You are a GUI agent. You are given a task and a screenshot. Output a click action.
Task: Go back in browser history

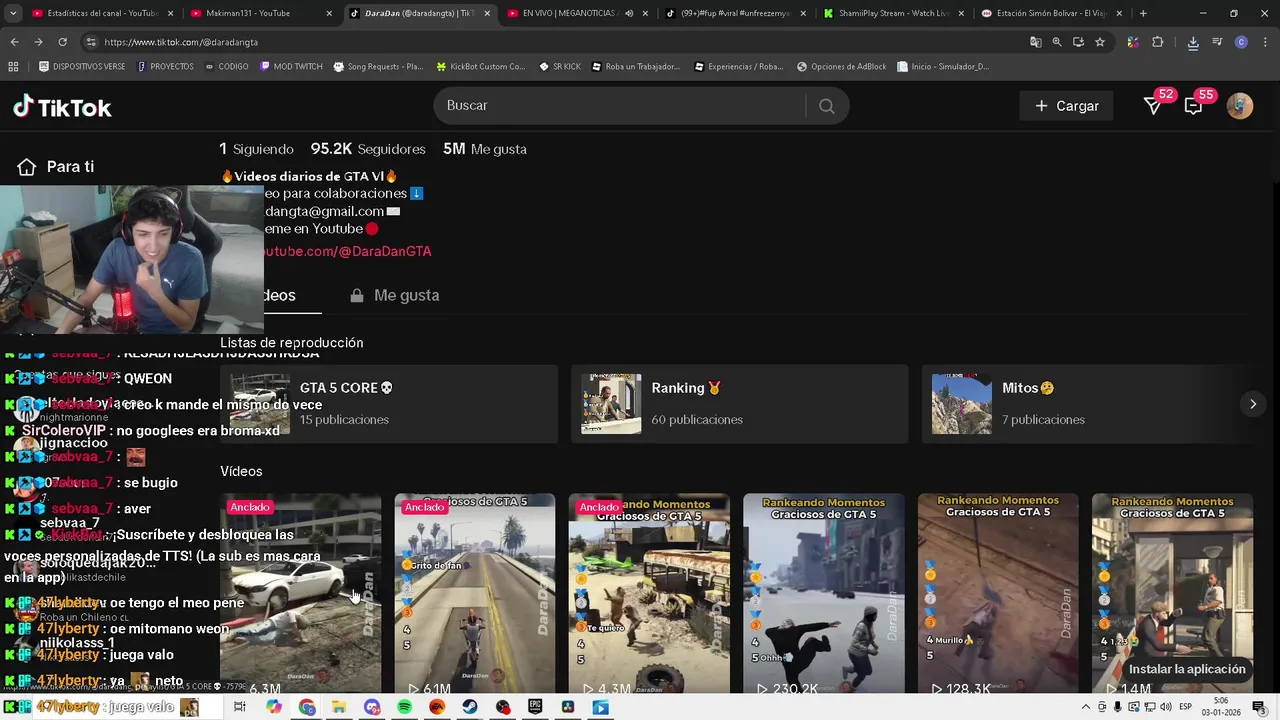point(14,42)
